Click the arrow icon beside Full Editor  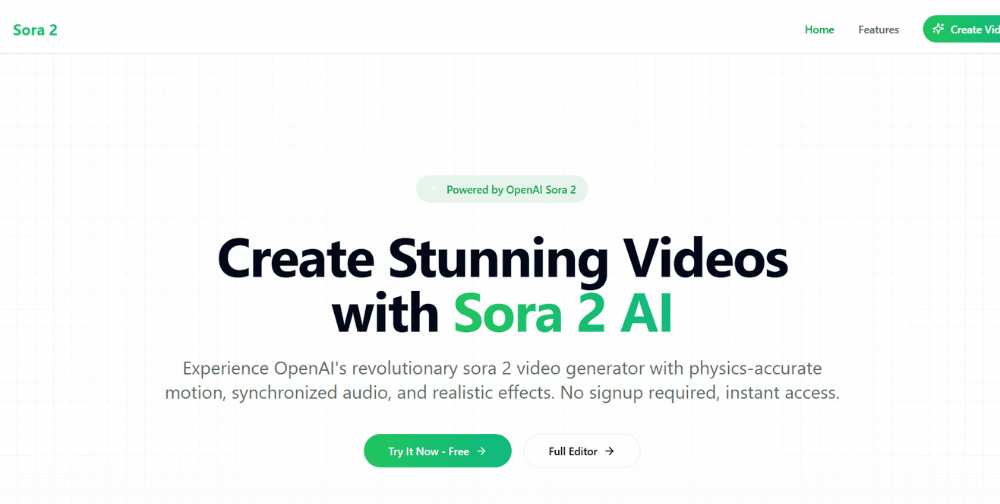point(610,451)
